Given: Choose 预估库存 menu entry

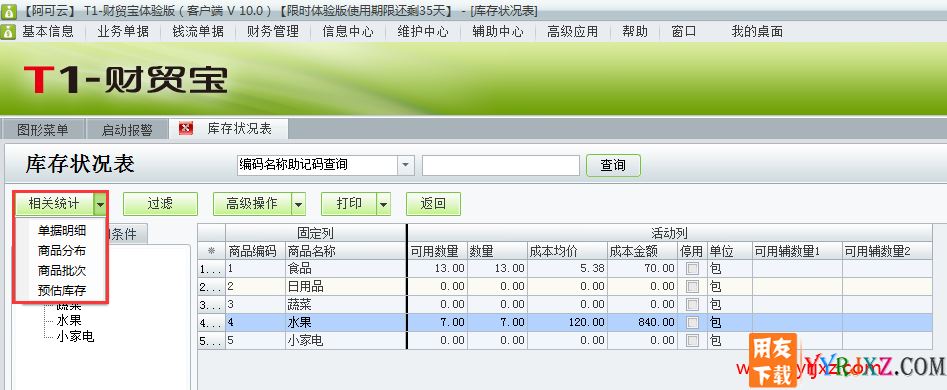Looking at the screenshot, I should pyautogui.click(x=62, y=290).
